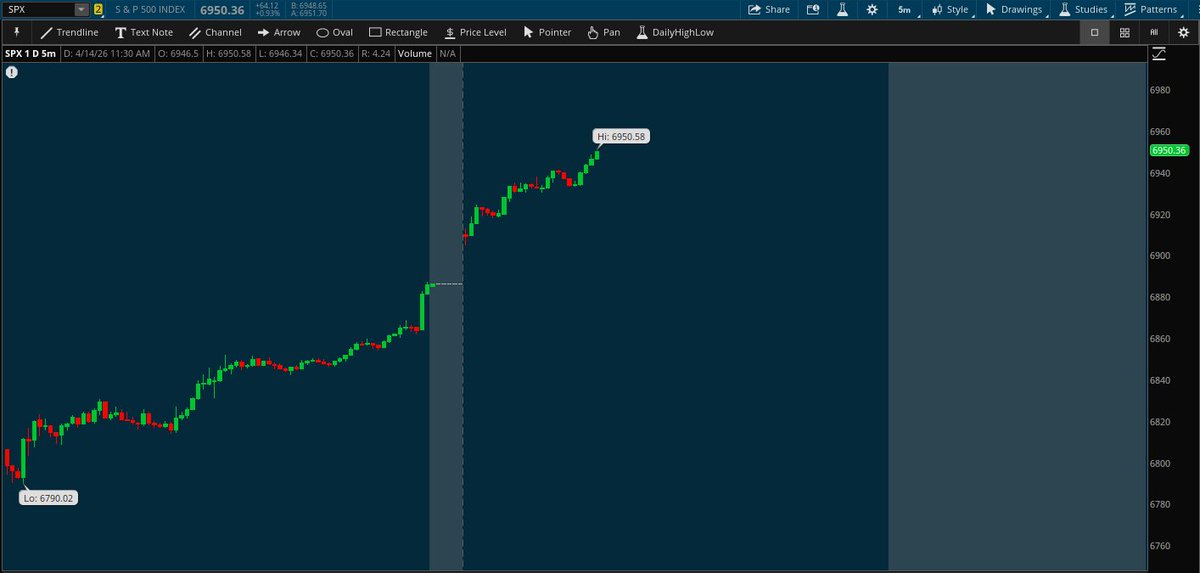Click the price axis scale icon
The image size is (1200, 573).
point(1158,54)
